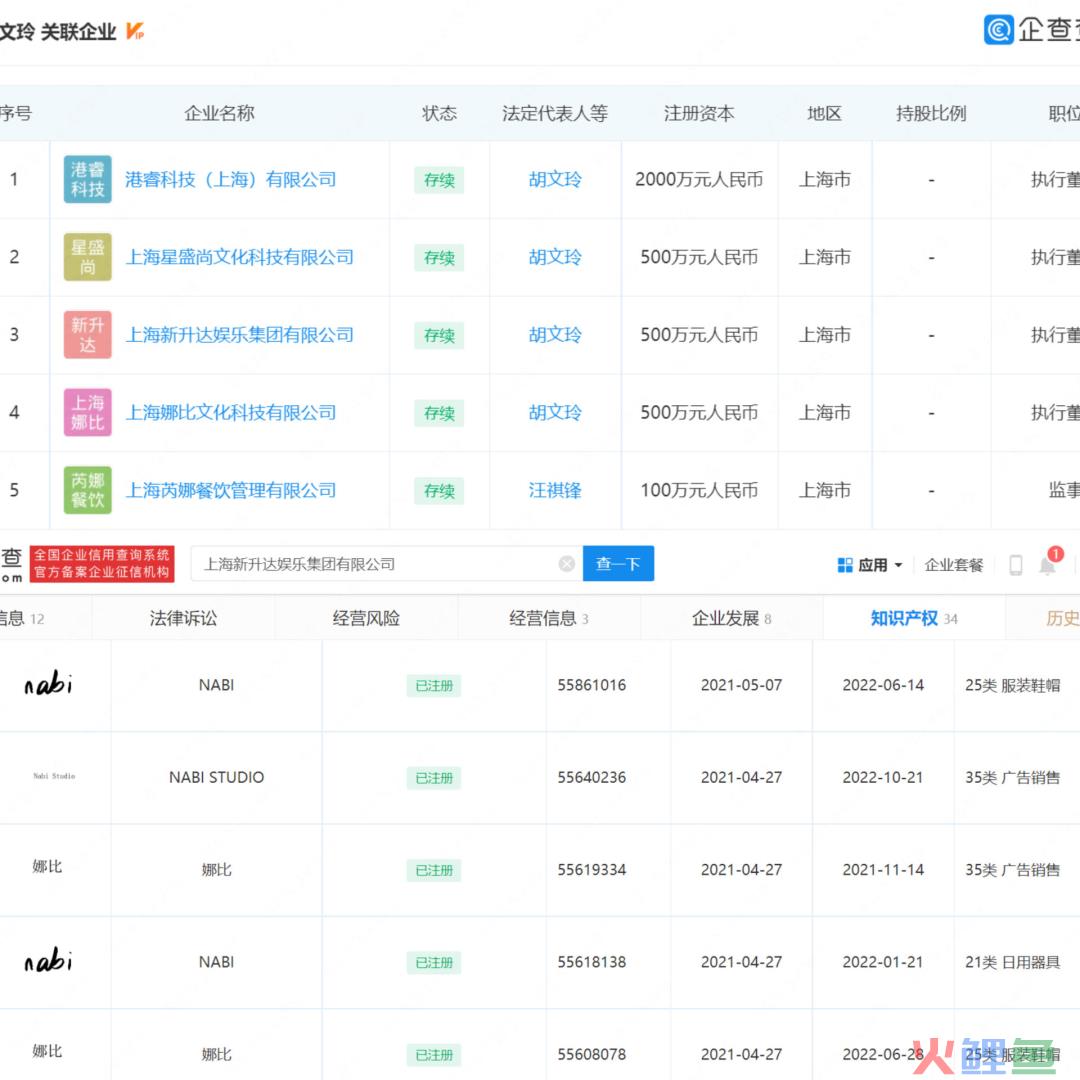The width and height of the screenshot is (1080, 1080).
Task: Click registration number 55640236
Action: tap(592, 778)
